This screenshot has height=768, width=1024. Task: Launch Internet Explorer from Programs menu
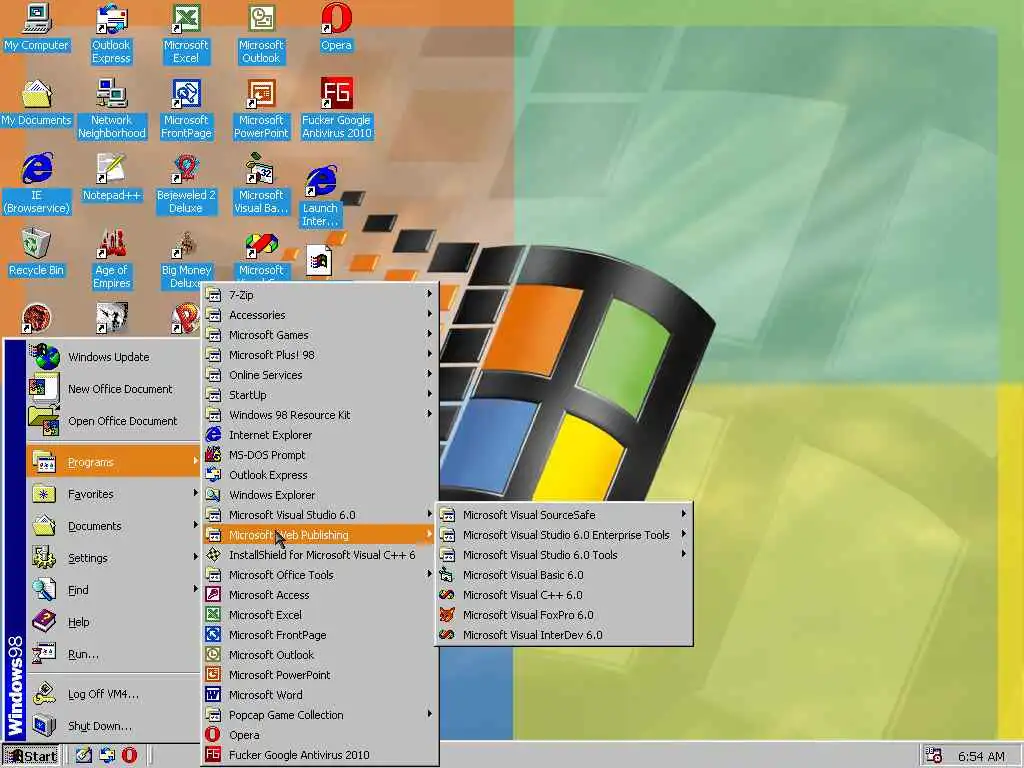pyautogui.click(x=320, y=435)
